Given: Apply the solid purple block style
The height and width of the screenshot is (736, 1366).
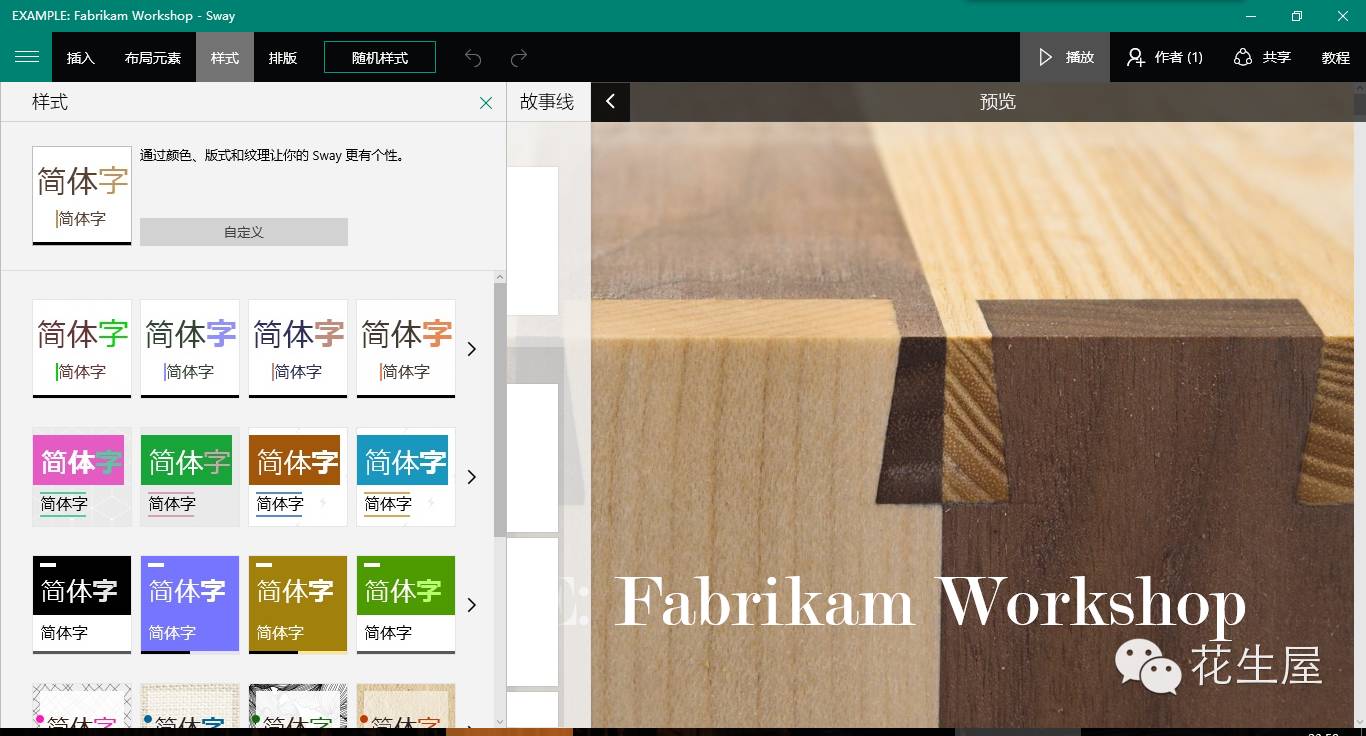Looking at the screenshot, I should [190, 605].
